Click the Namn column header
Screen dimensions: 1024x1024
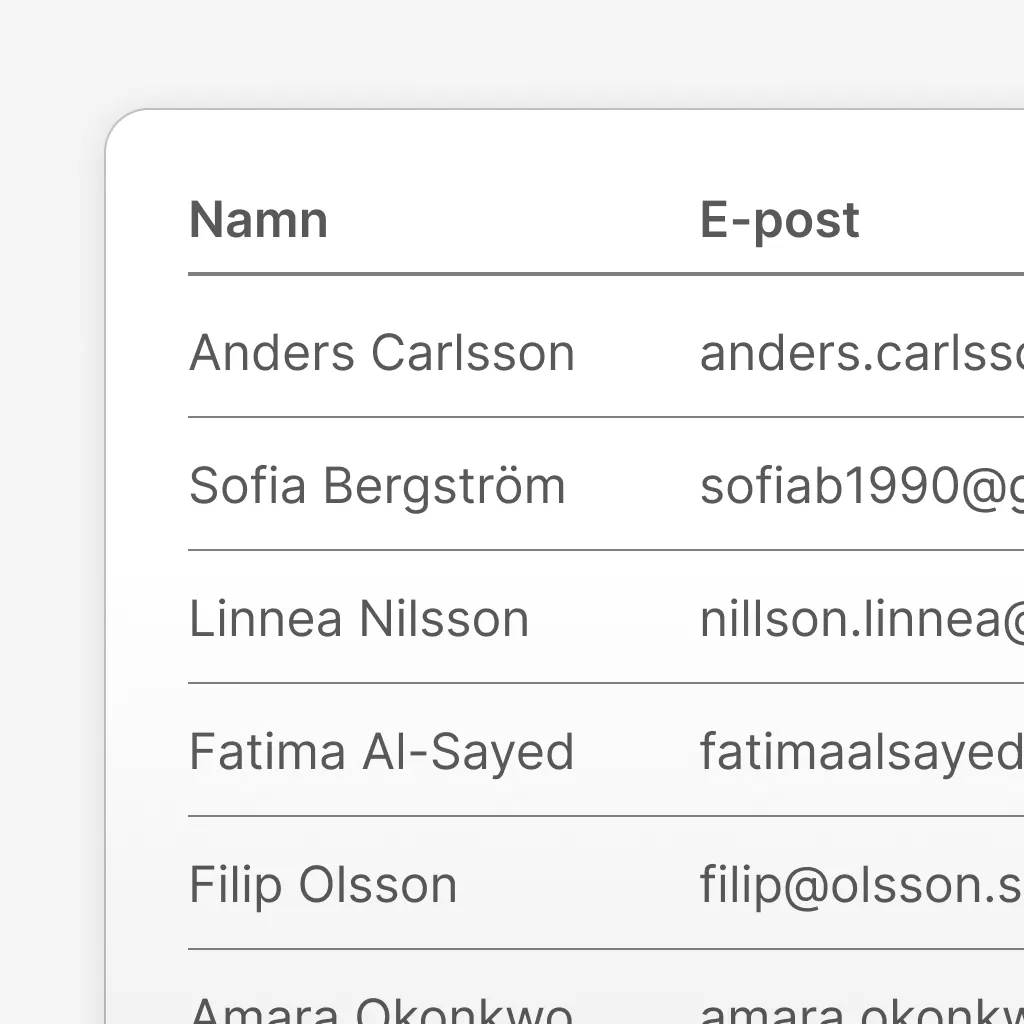(x=258, y=220)
